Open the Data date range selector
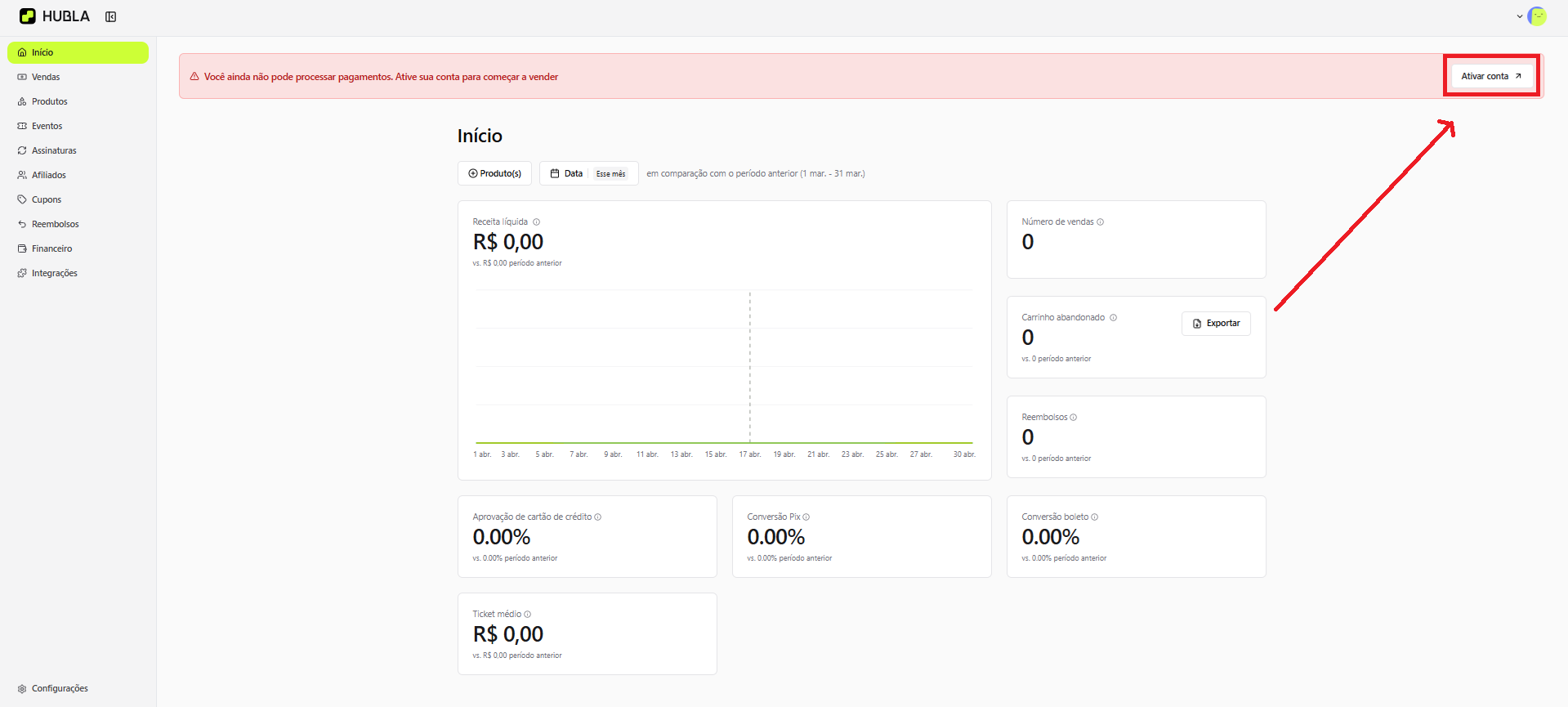The width and height of the screenshot is (1568, 707). click(588, 173)
